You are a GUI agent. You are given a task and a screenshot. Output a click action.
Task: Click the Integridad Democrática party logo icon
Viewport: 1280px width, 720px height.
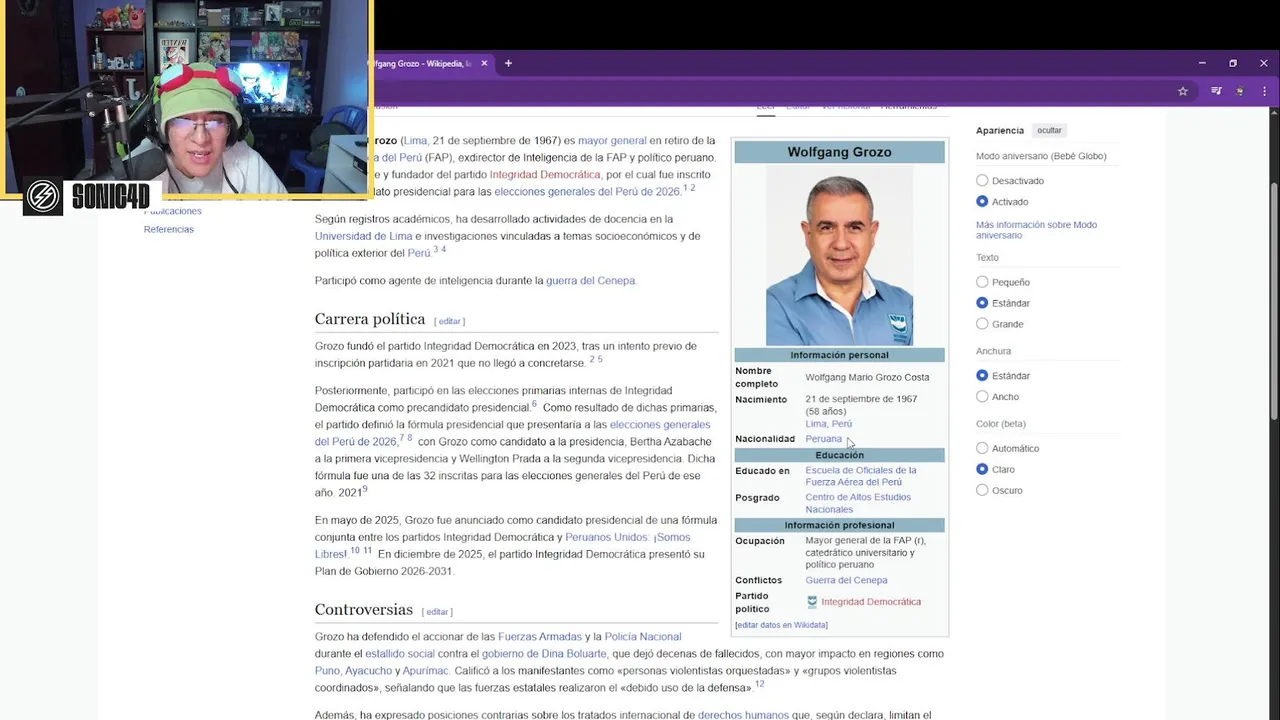(x=812, y=602)
